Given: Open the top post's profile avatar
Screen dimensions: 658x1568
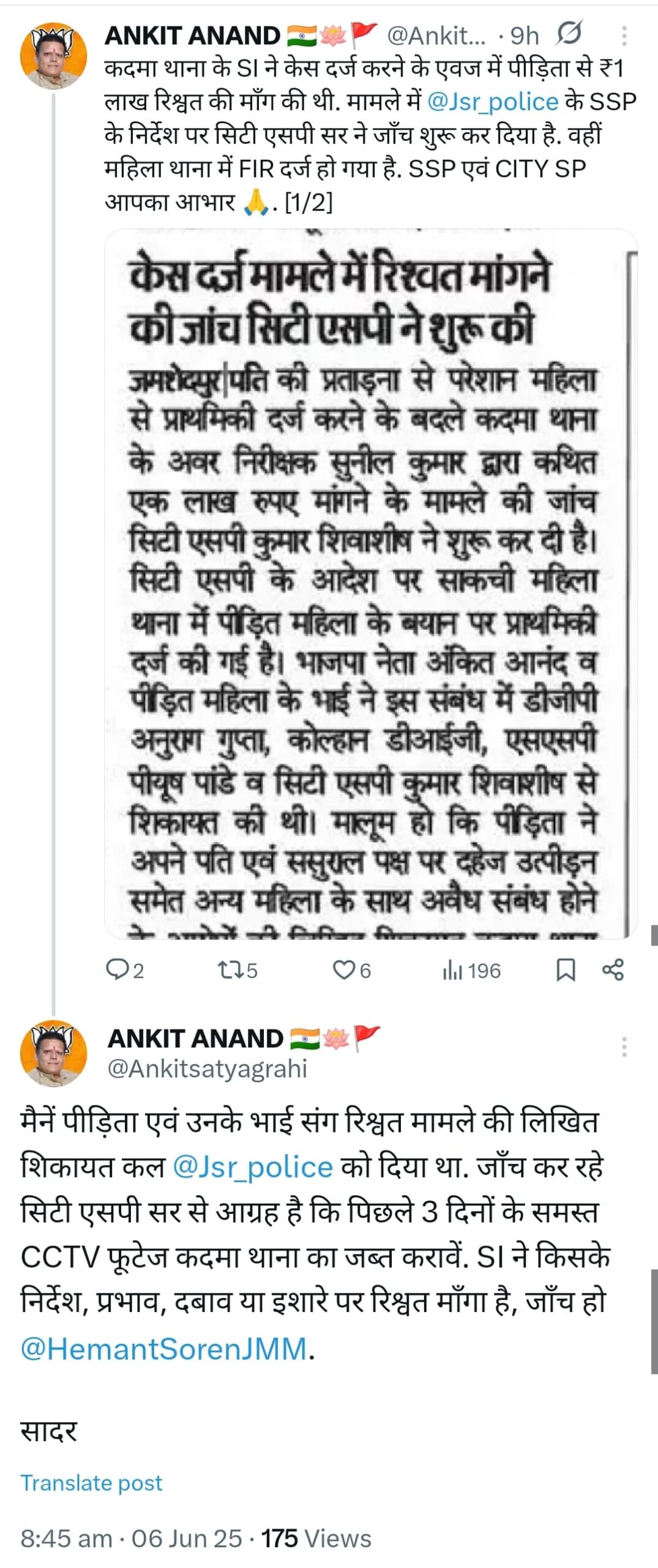Looking at the screenshot, I should [54, 56].
